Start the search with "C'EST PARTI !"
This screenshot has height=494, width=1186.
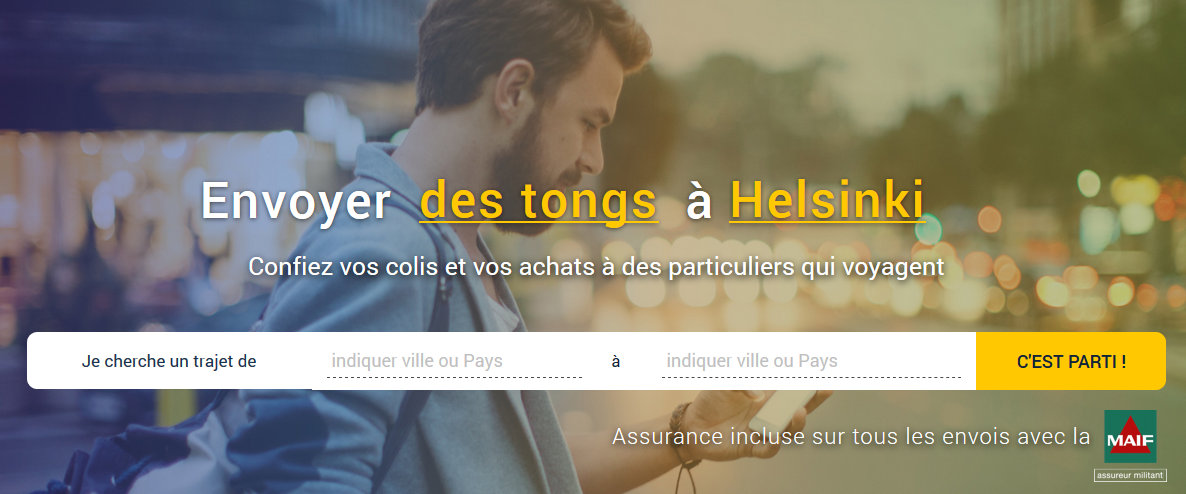click(x=1070, y=361)
